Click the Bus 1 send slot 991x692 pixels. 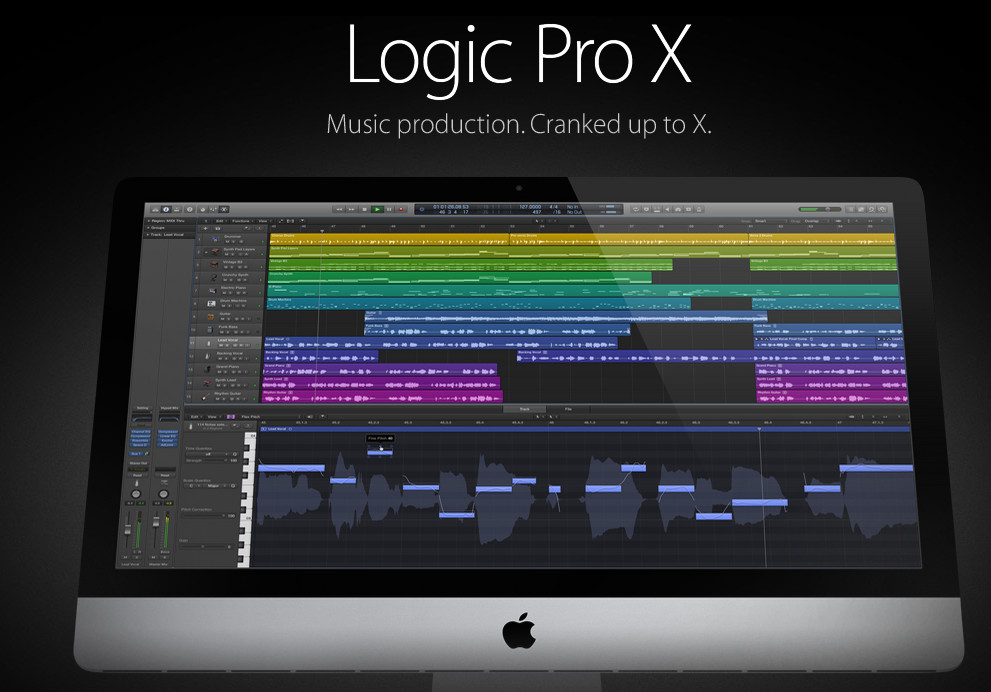pos(137,453)
